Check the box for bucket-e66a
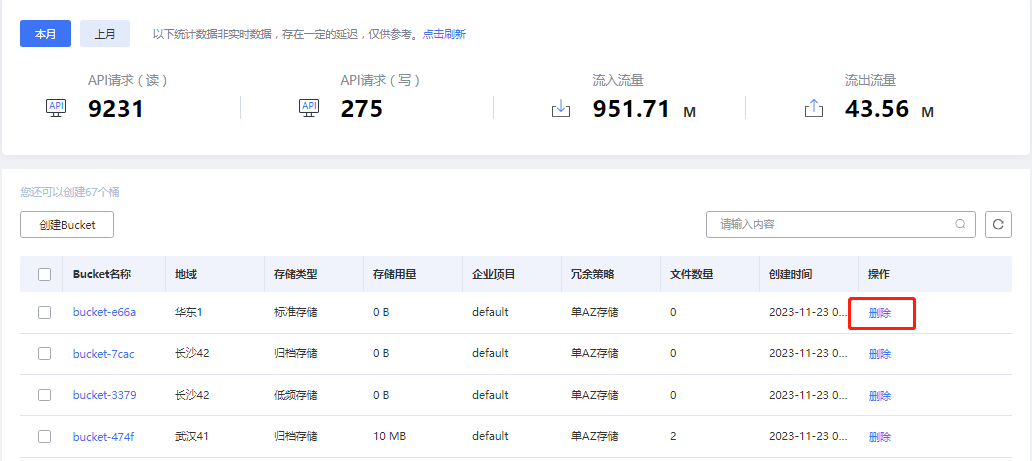 (44, 312)
